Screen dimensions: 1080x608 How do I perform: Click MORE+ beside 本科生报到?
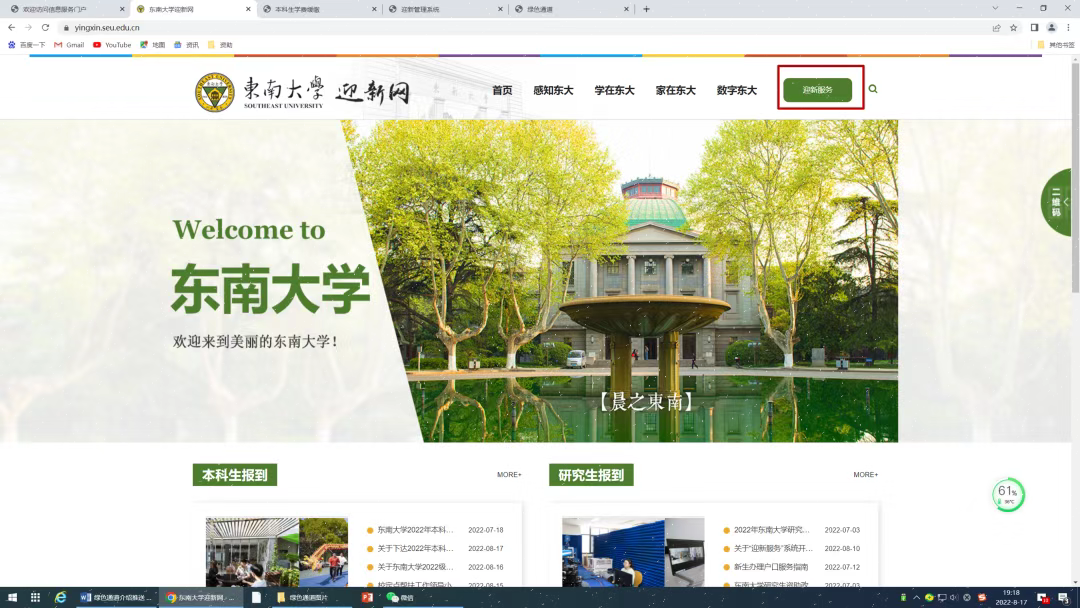point(509,474)
